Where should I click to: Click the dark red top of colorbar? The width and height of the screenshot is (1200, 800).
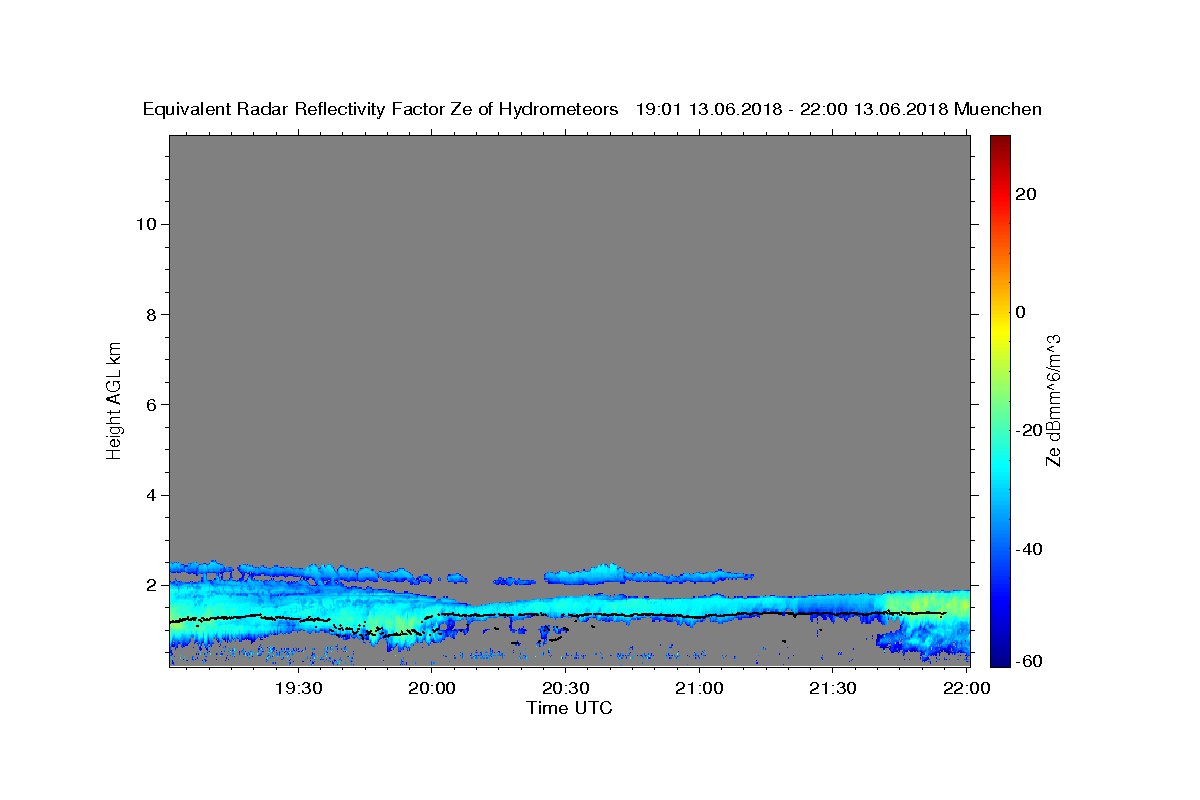pyautogui.click(x=1000, y=145)
